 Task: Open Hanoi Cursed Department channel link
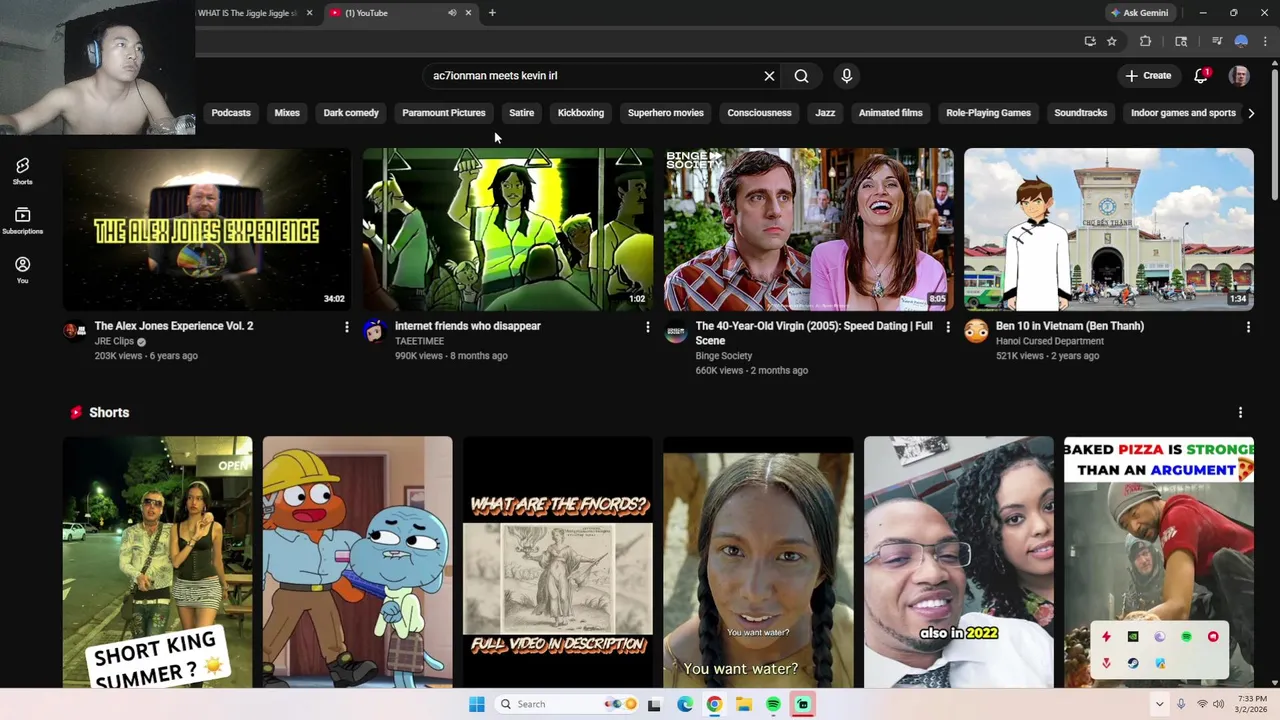pos(1050,341)
